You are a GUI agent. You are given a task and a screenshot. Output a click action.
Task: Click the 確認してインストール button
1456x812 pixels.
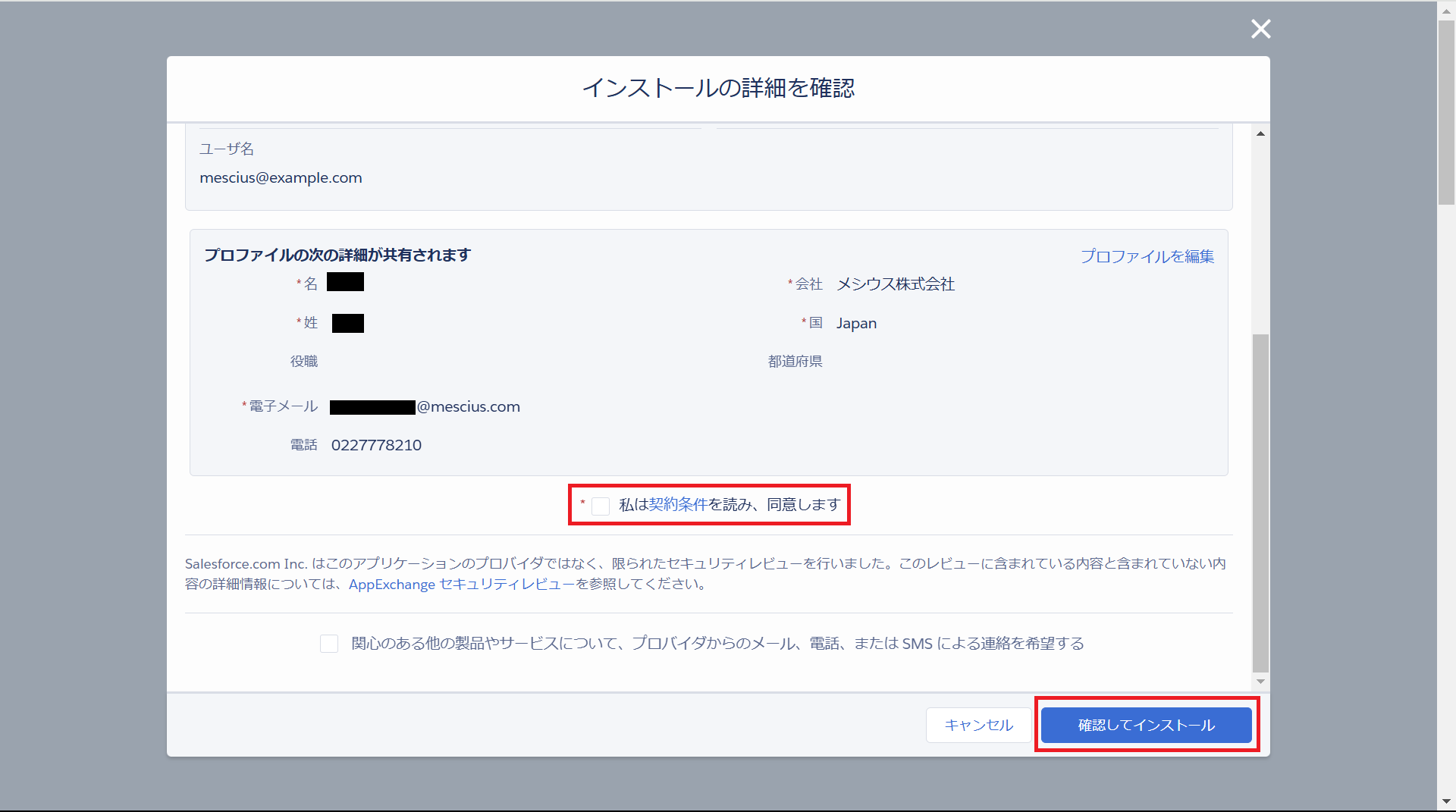(1146, 726)
